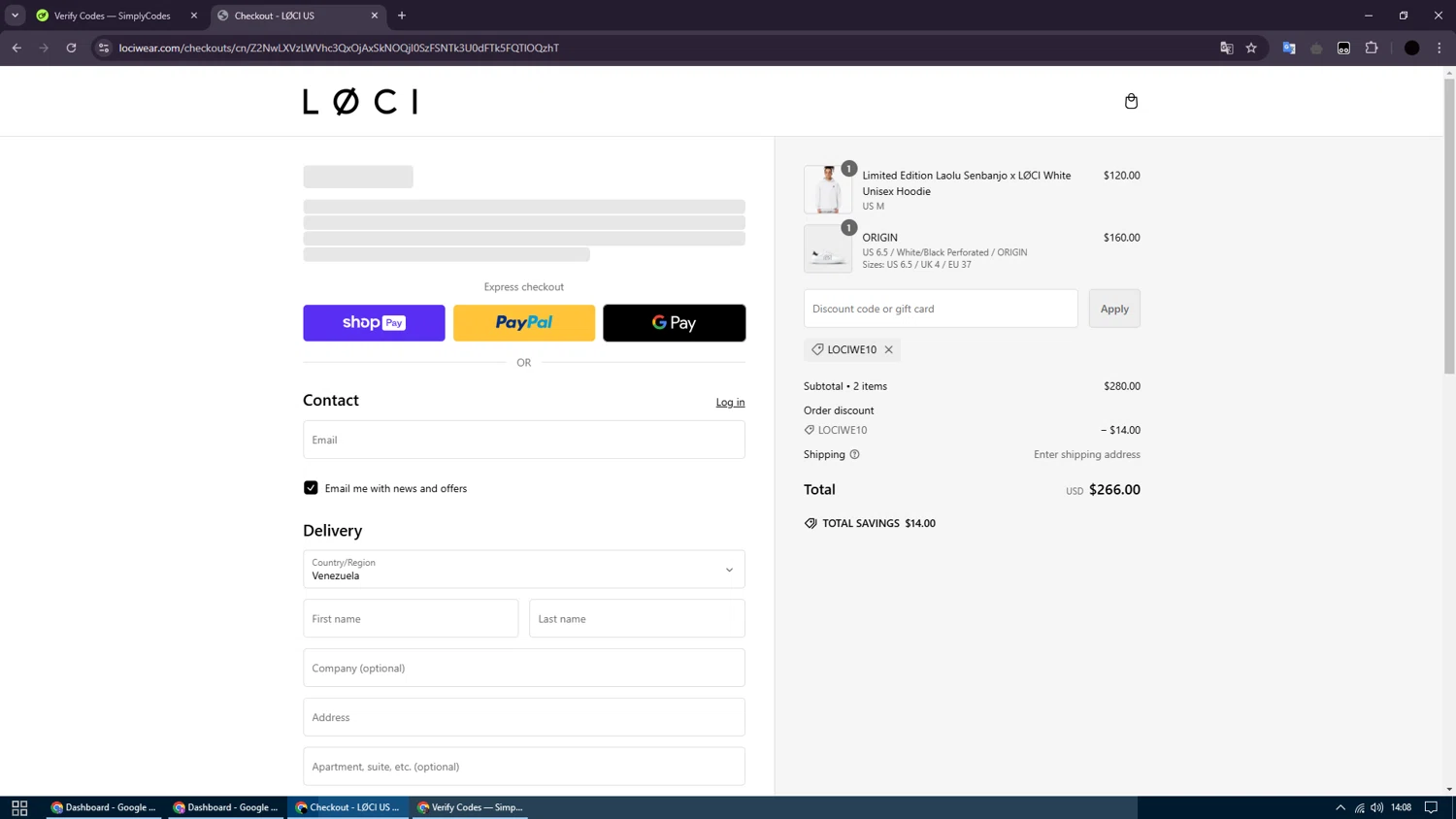
Task: Focus the Email input field
Action: coord(524,440)
